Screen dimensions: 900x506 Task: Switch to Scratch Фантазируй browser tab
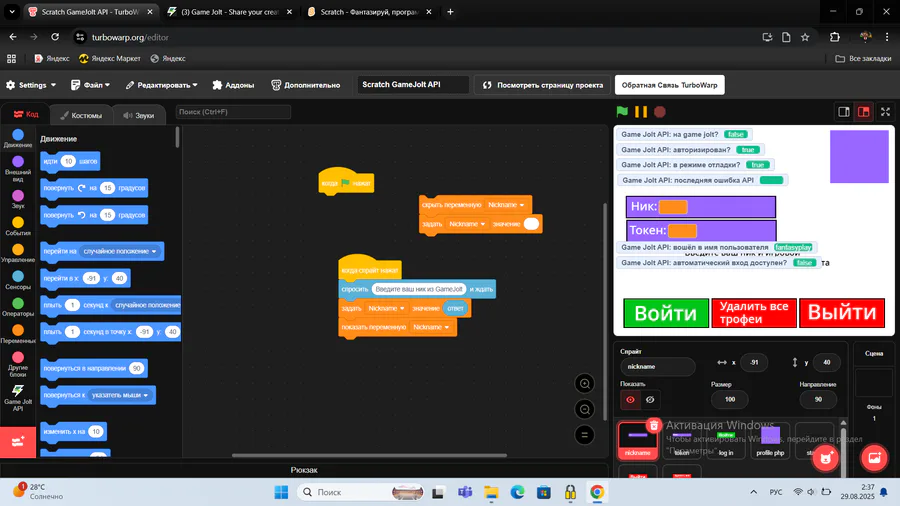coord(370,11)
